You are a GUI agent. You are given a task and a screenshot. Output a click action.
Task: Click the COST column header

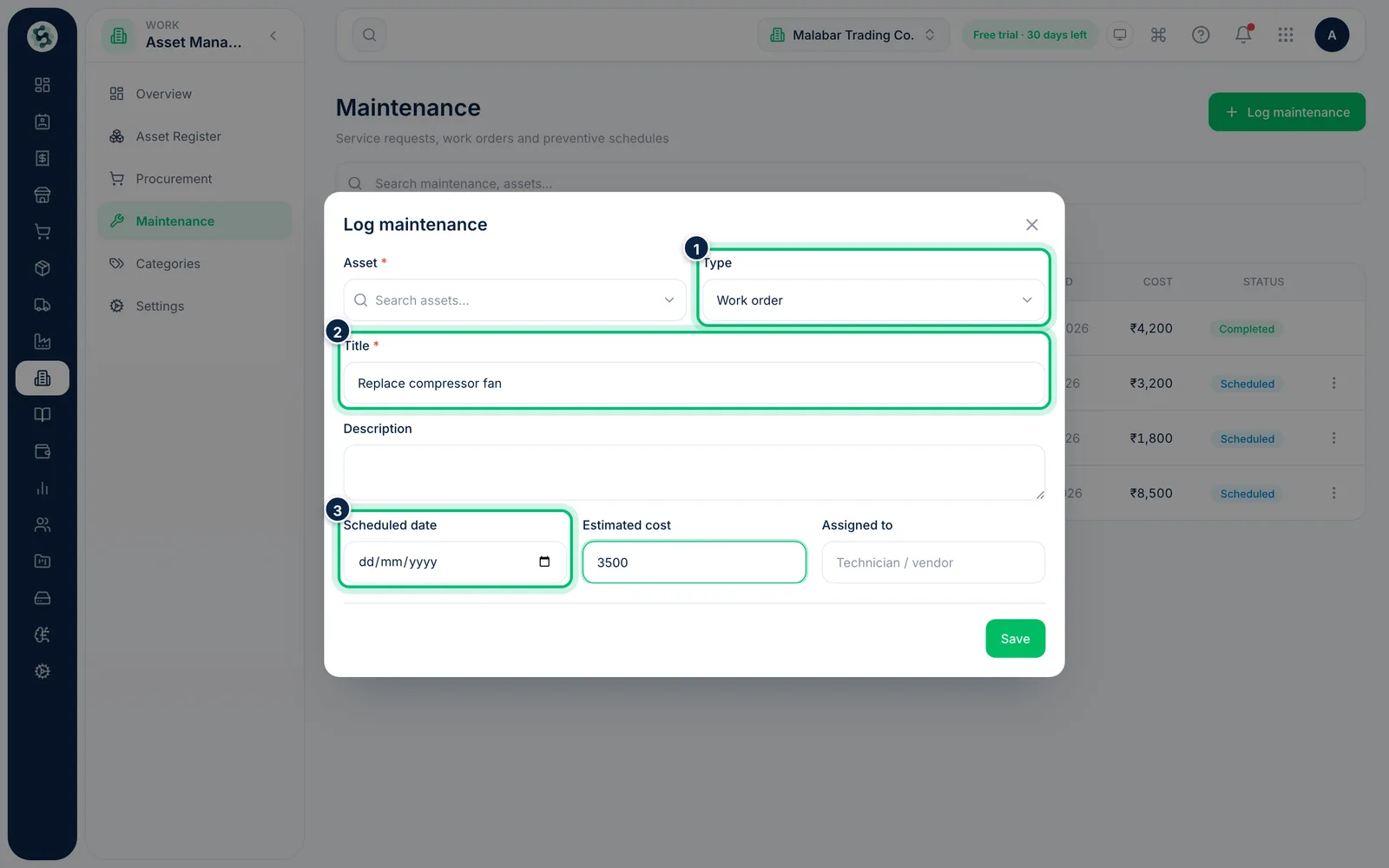click(1157, 282)
